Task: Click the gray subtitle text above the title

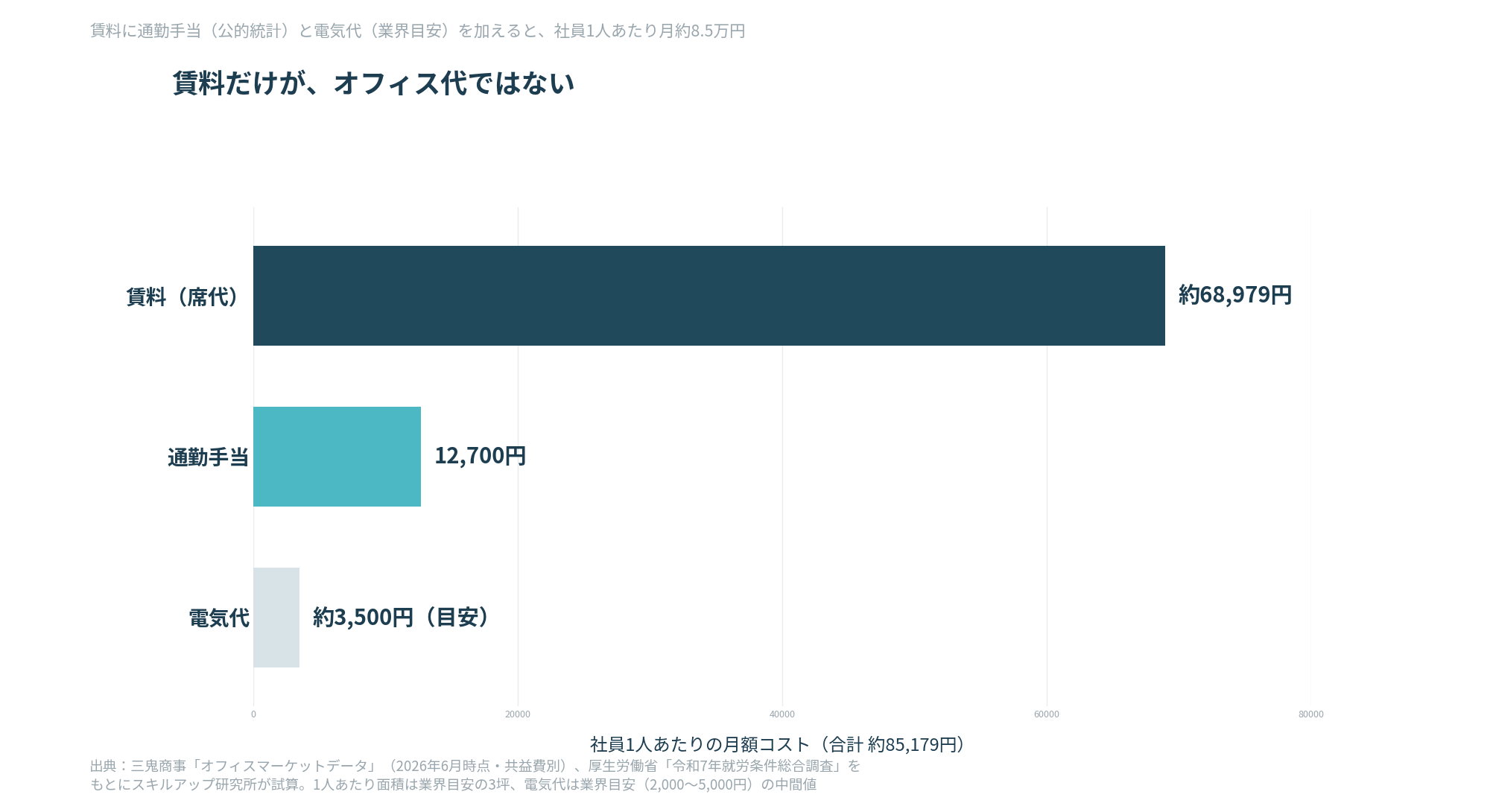Action: [418, 31]
